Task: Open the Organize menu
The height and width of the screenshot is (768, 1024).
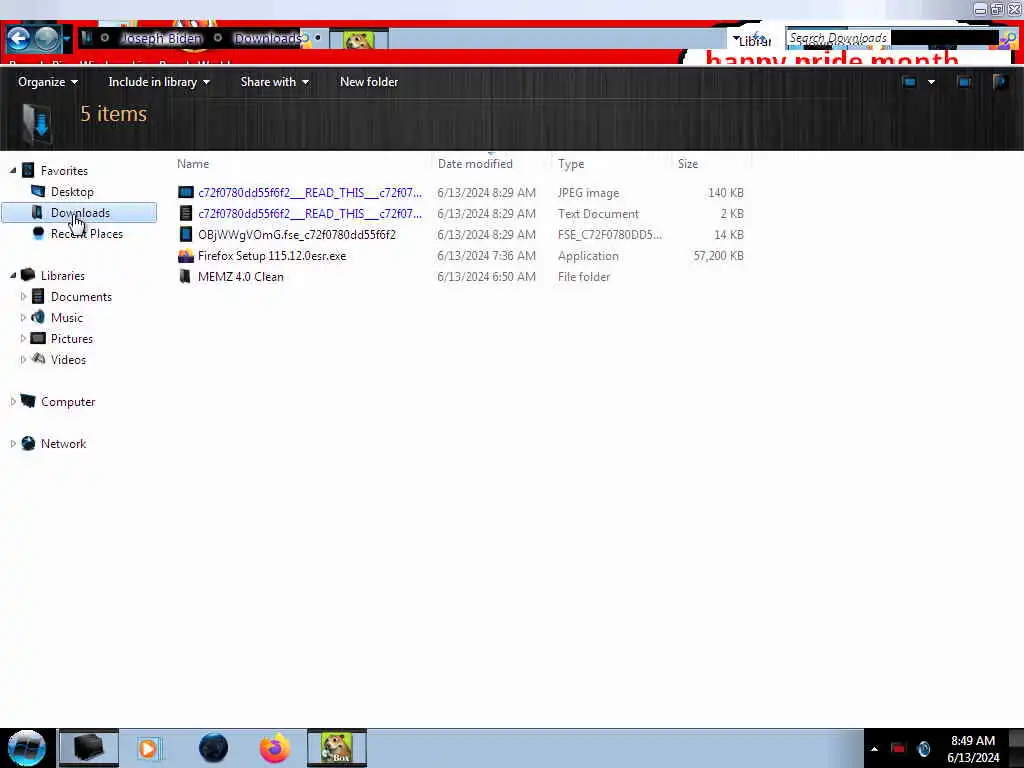Action: click(x=48, y=82)
